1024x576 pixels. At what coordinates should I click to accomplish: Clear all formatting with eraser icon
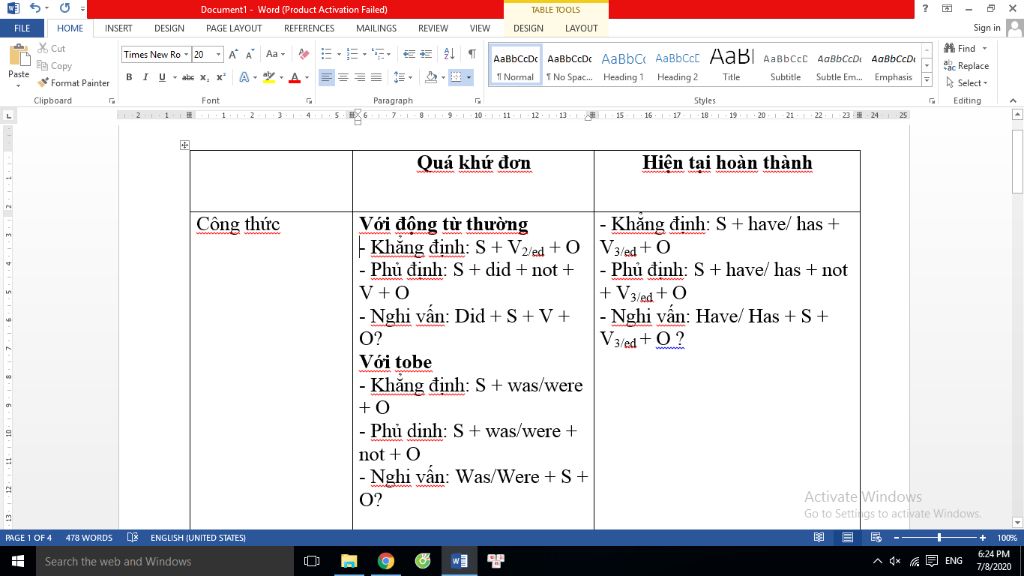304,54
